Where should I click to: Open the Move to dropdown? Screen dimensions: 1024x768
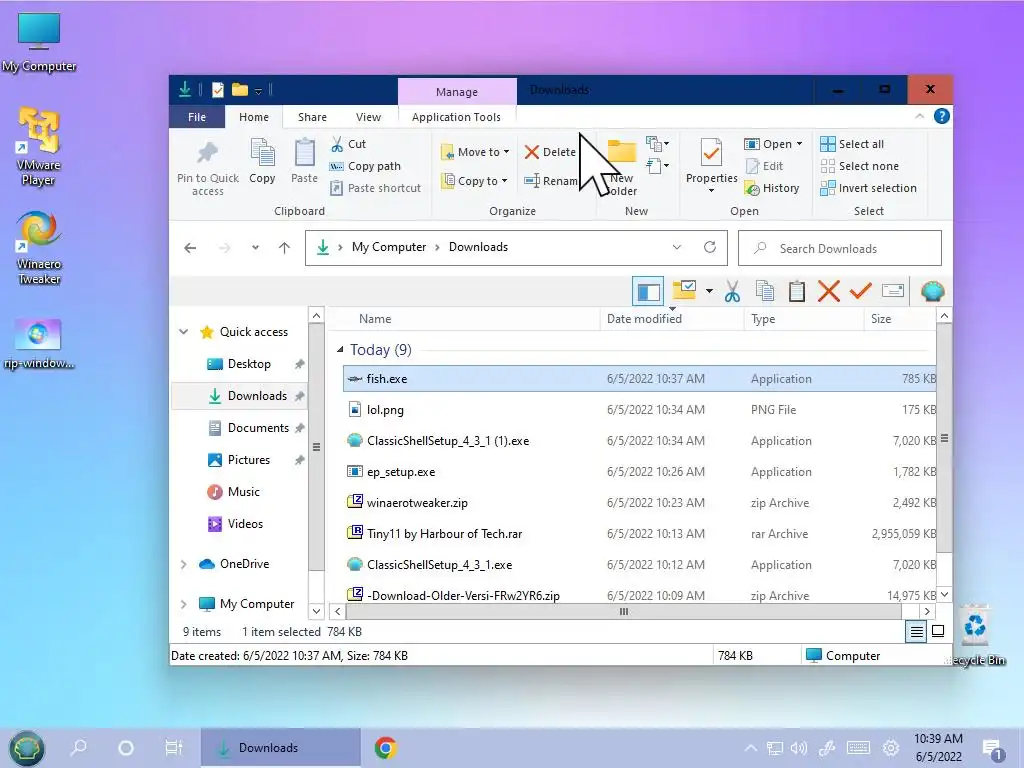coord(475,152)
